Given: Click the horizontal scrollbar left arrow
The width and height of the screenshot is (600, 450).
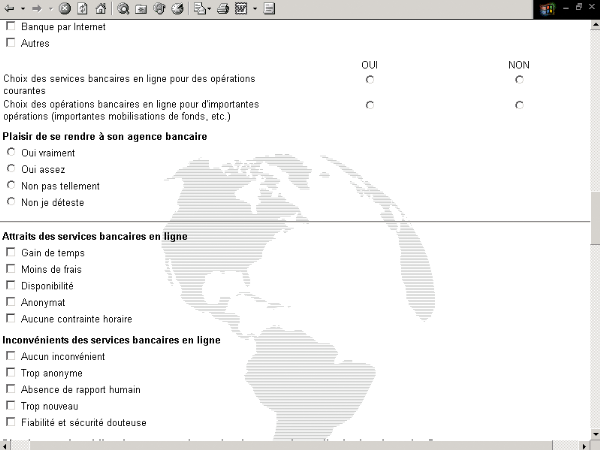Looking at the screenshot, I should [4, 446].
